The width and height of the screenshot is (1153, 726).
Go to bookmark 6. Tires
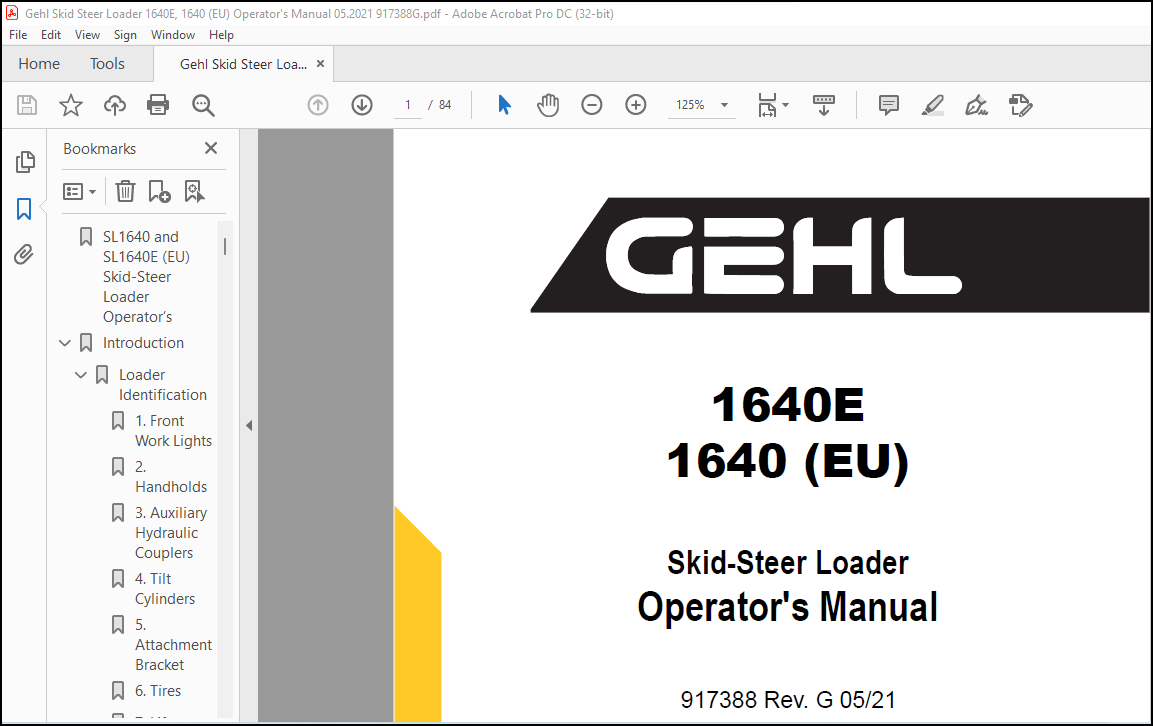click(x=157, y=691)
